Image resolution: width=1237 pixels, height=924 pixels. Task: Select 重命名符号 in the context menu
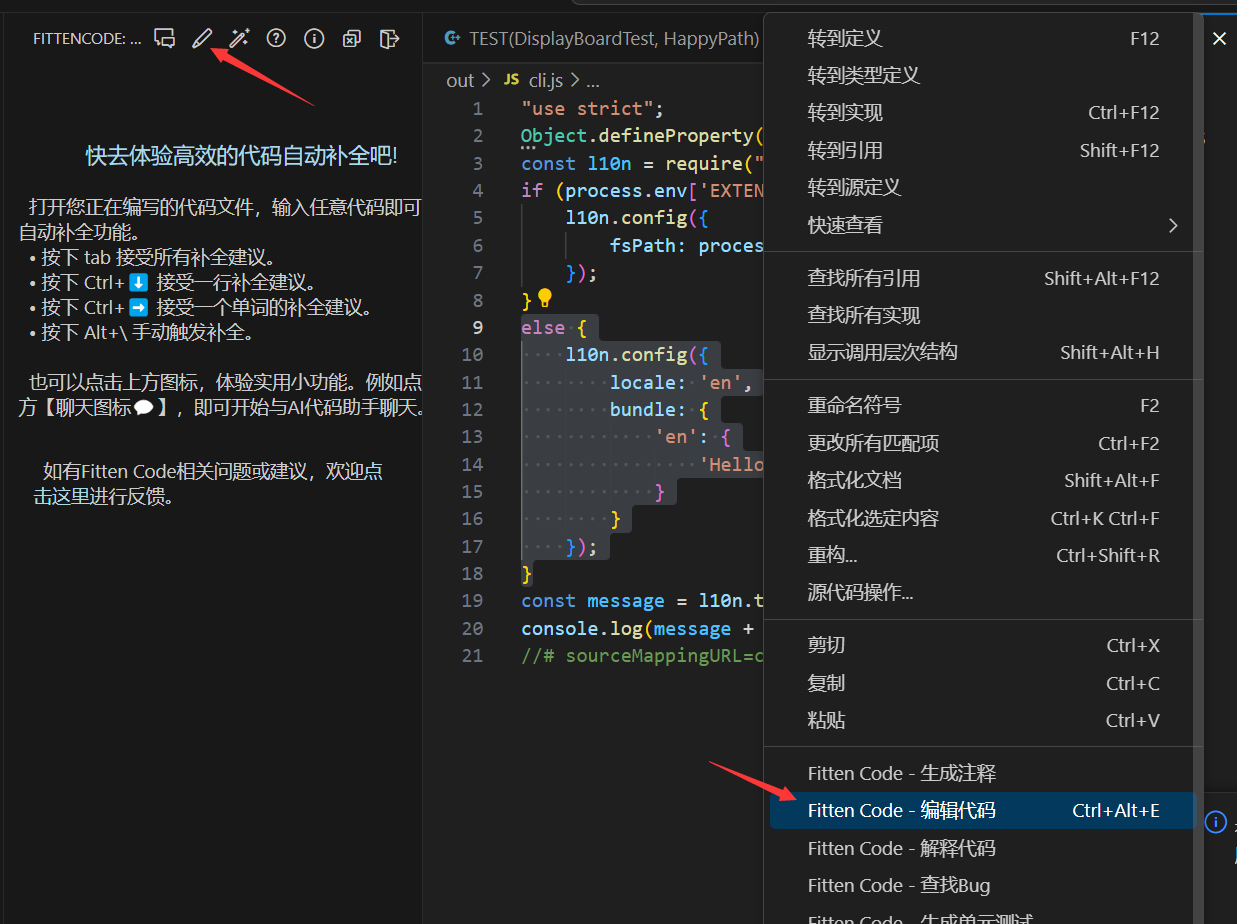coord(854,406)
